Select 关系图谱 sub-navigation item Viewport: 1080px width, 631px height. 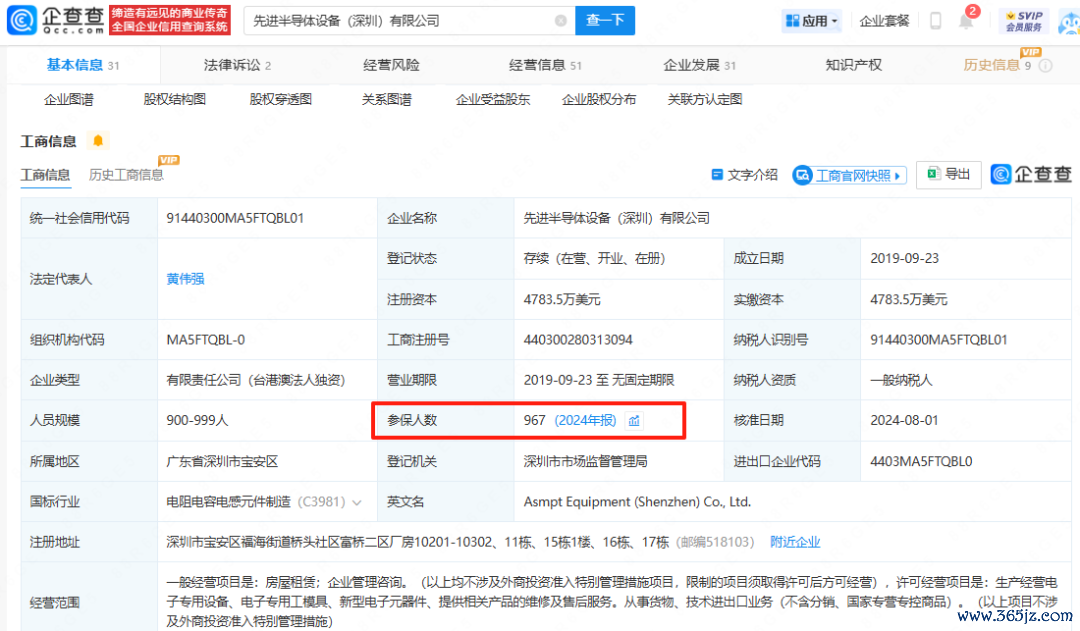(x=386, y=100)
